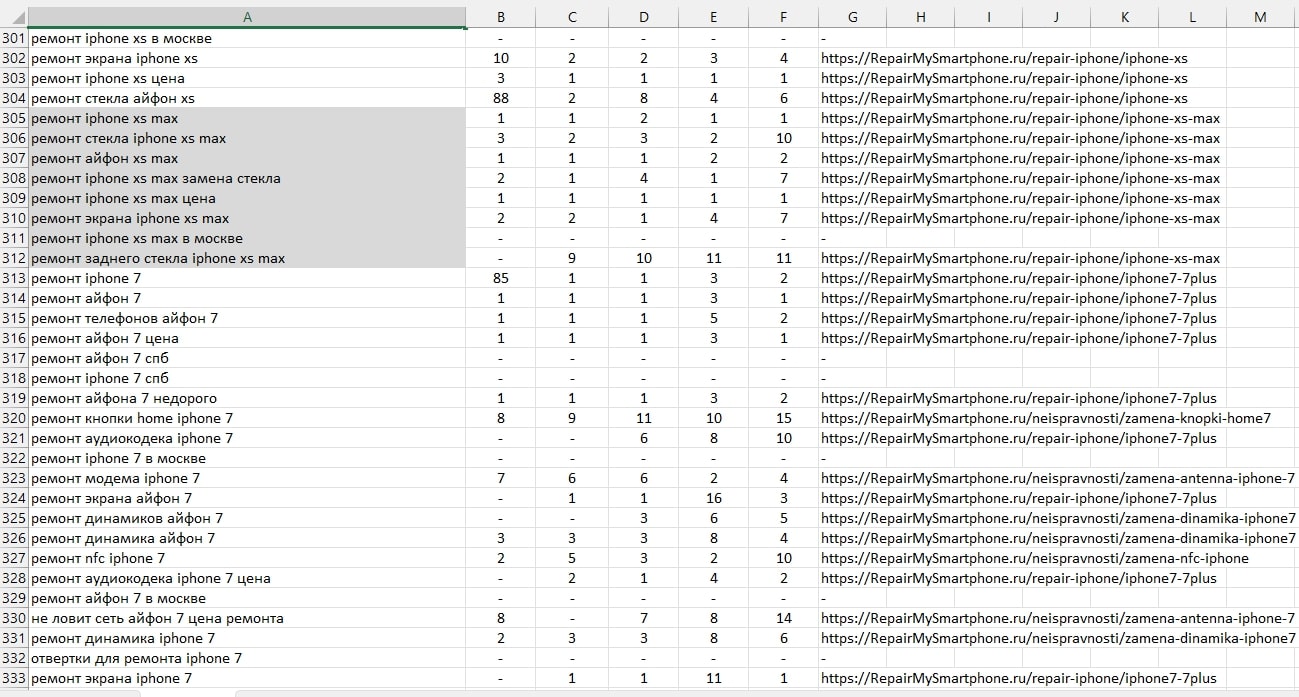The height and width of the screenshot is (697, 1299).
Task: Open the zamena-knopki-home7 URL
Action: pos(1046,418)
